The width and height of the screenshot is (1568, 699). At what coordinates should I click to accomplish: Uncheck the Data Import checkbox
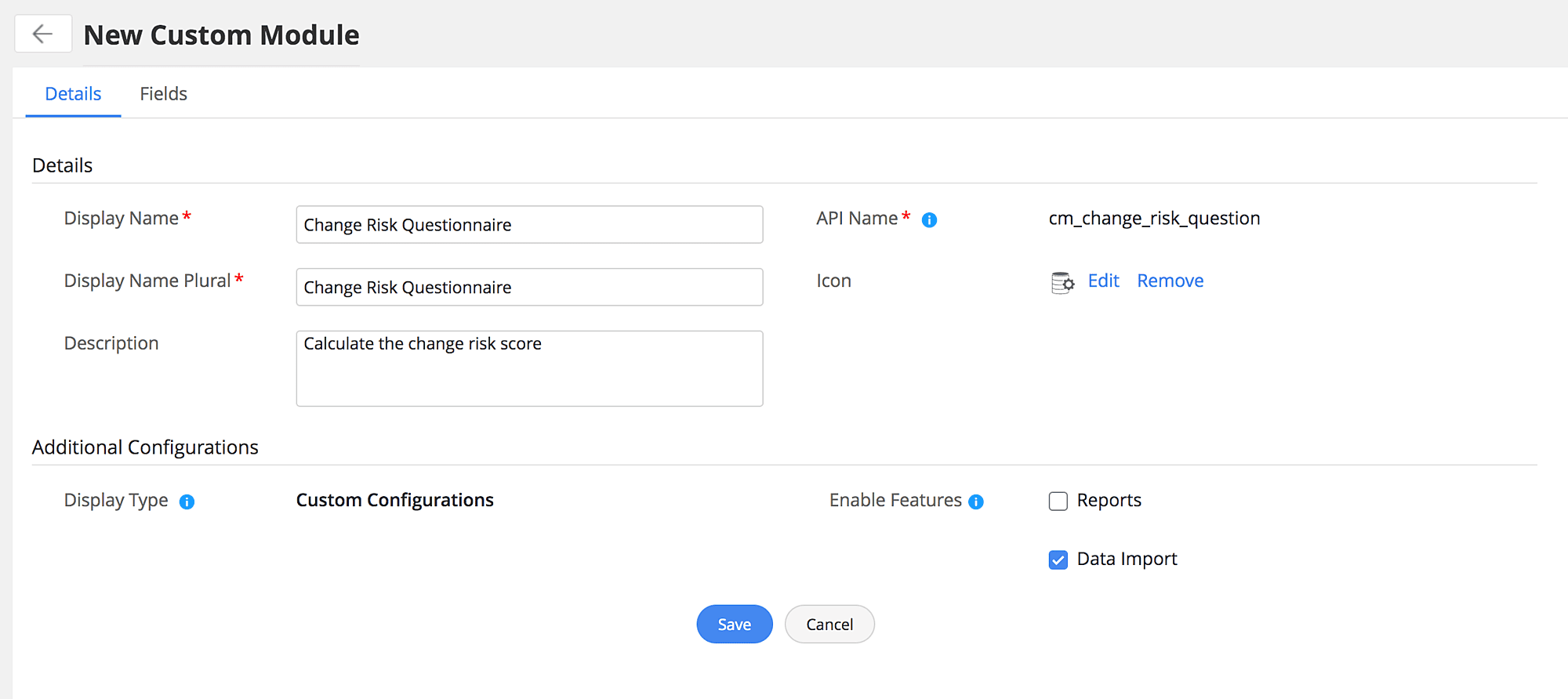[x=1058, y=560]
